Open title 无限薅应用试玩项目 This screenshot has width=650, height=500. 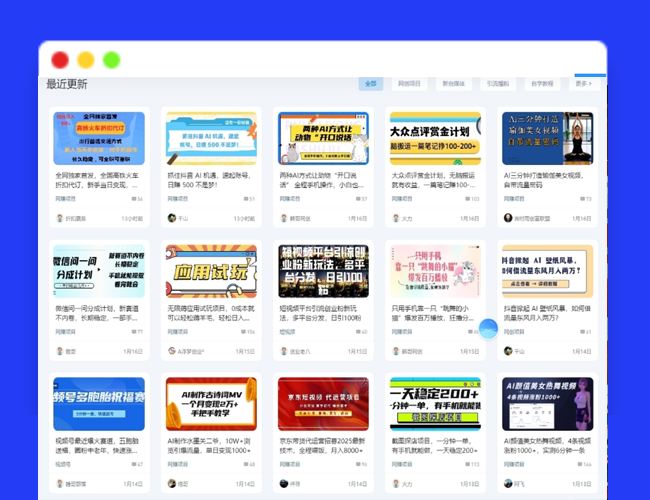211,313
